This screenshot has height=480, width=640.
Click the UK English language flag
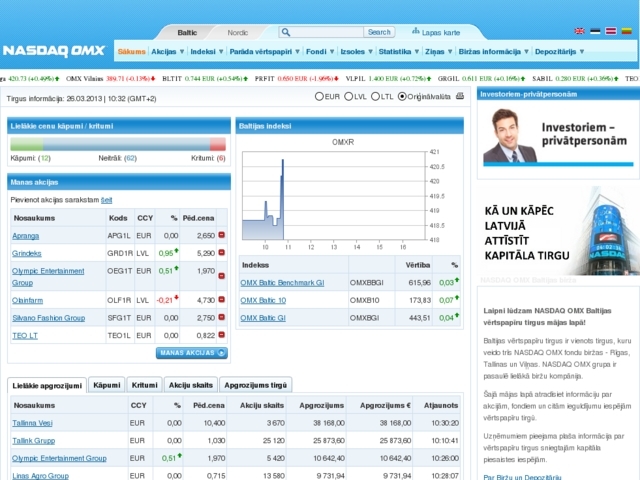coord(580,32)
